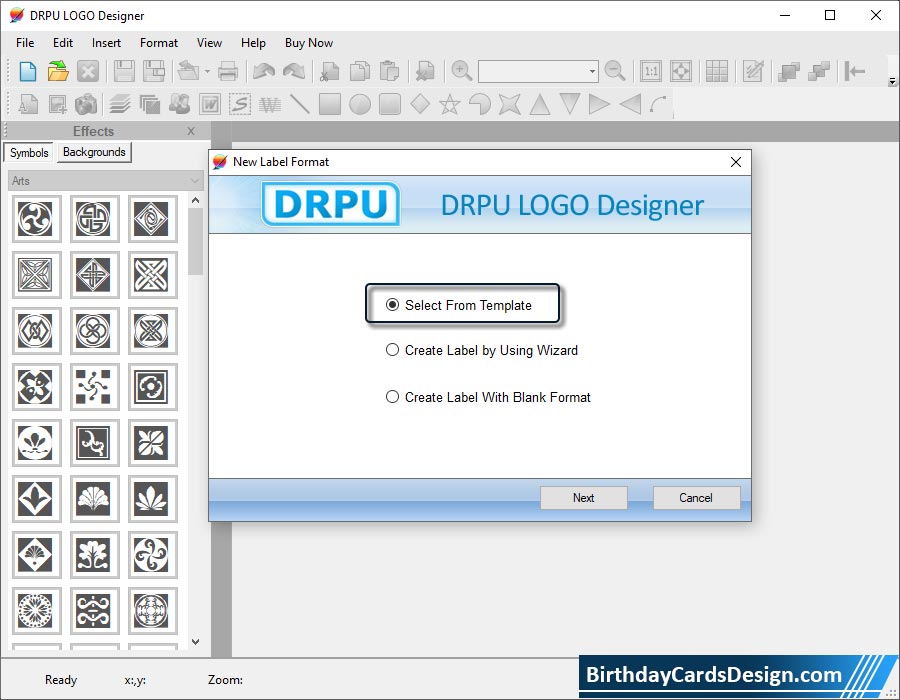Click the bring to front icon
The height and width of the screenshot is (700, 900).
789,71
